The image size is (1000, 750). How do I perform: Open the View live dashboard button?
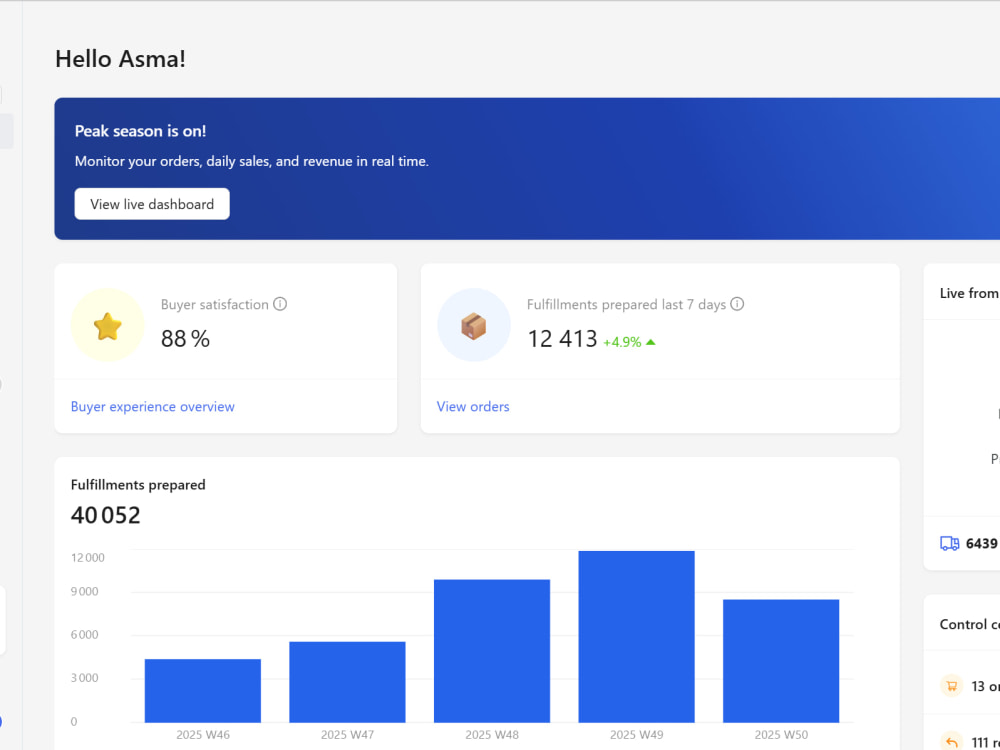click(x=152, y=204)
